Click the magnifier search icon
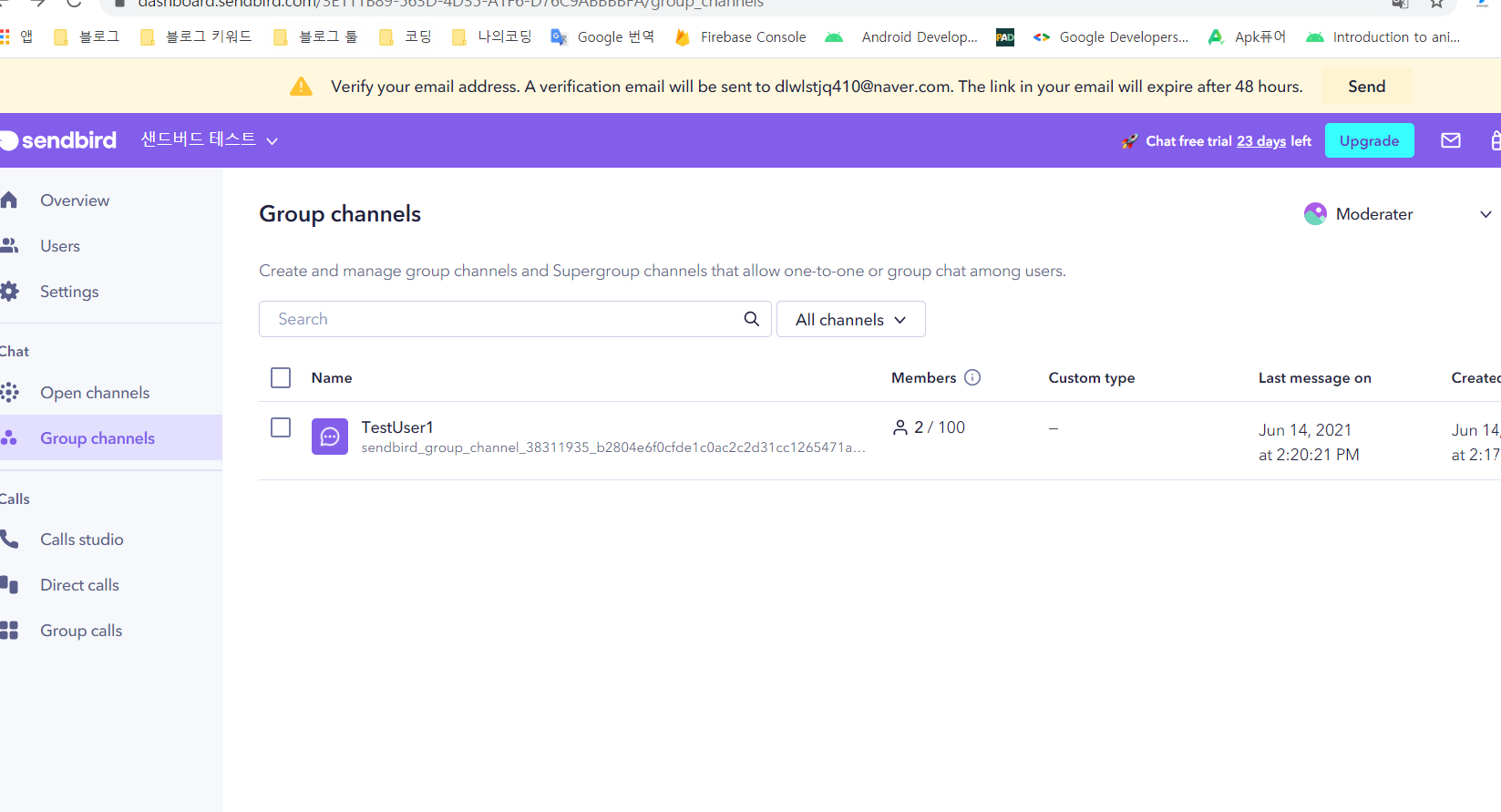The image size is (1501, 812). coord(751,319)
